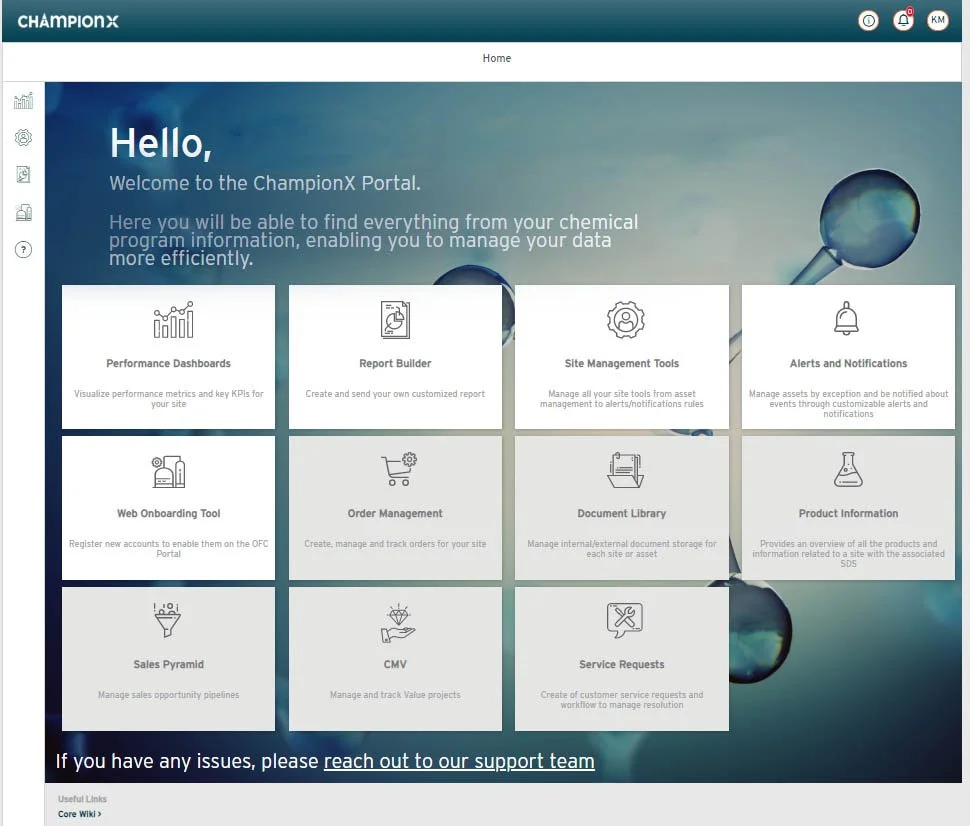Click the 'Useful Links' heading text
970x826 pixels.
(82, 799)
